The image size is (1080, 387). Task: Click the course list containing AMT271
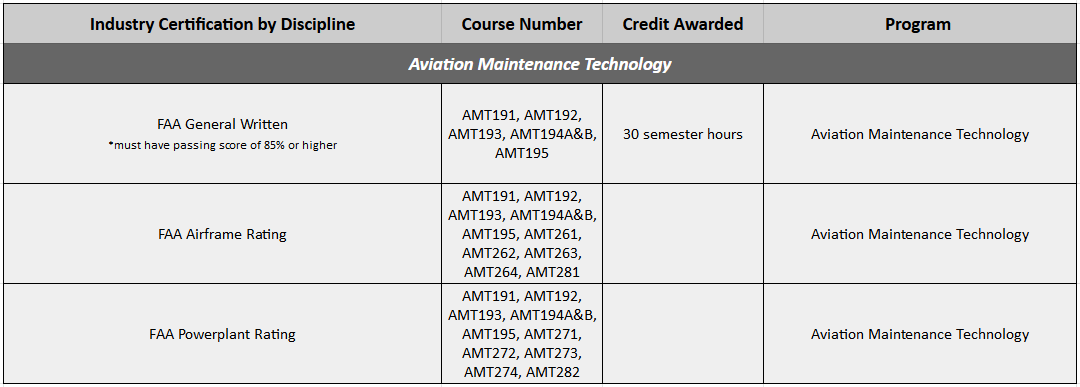tap(522, 334)
